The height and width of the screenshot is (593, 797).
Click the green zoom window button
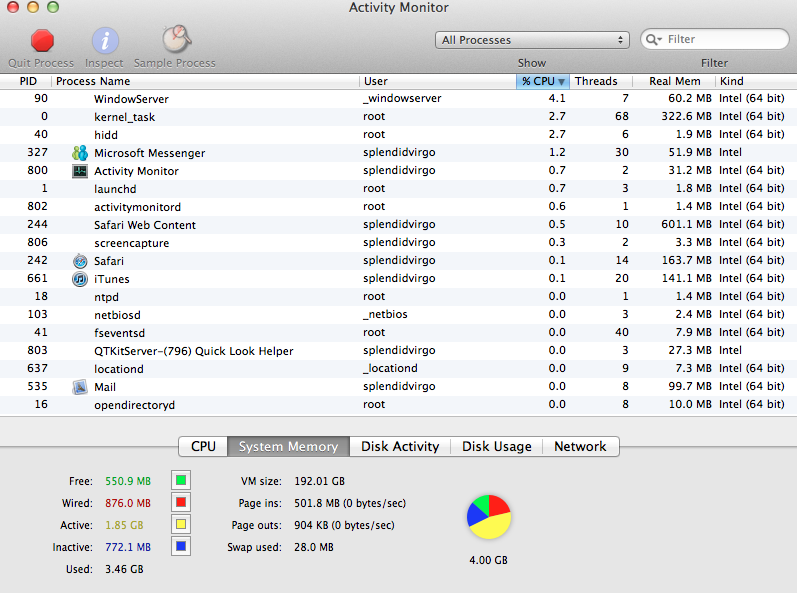coord(52,7)
